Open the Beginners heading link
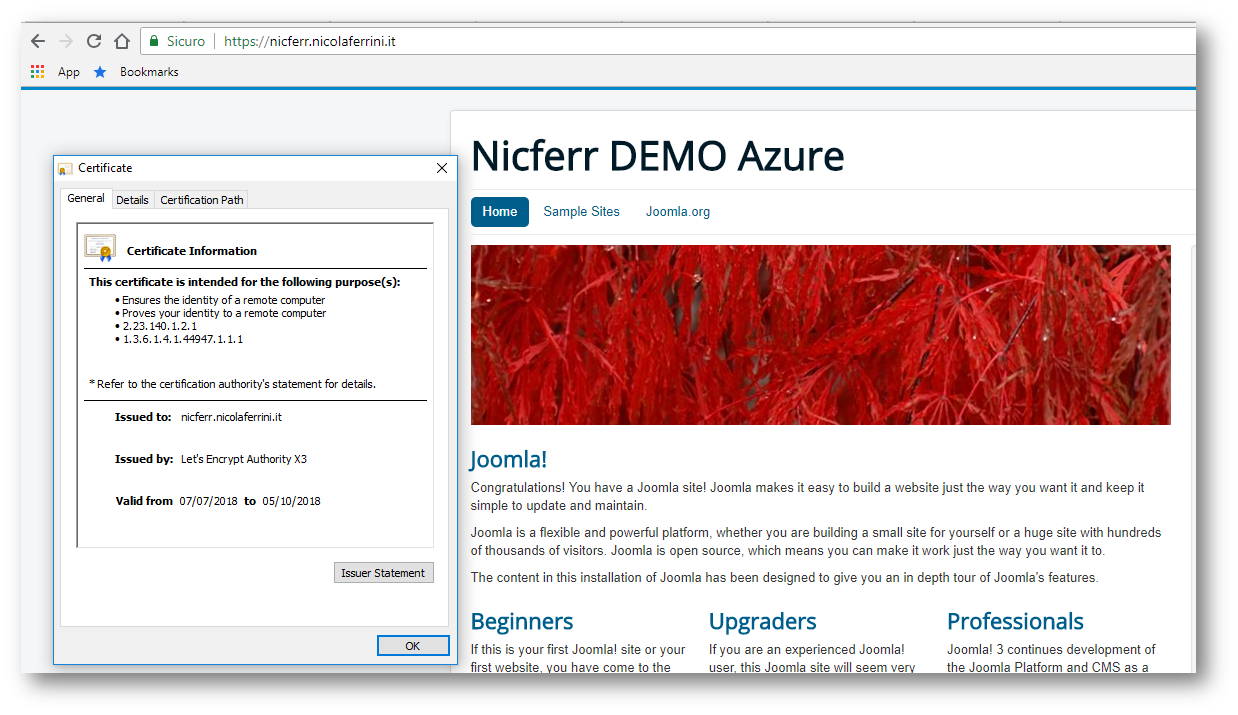This screenshot has height=715, width=1238. point(522,621)
